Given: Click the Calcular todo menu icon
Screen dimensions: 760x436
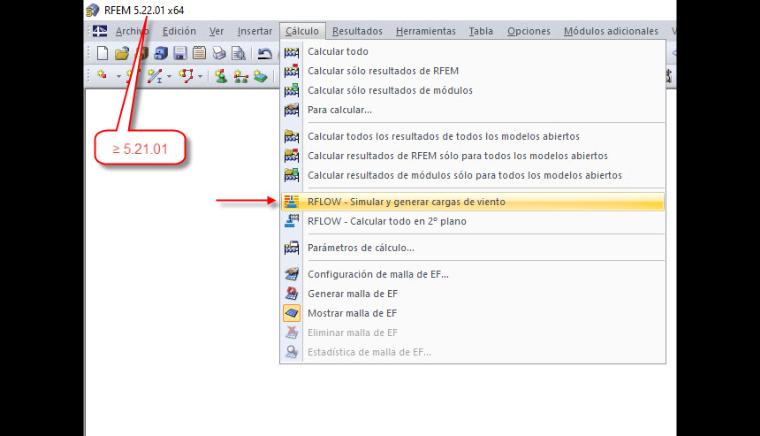Looking at the screenshot, I should coord(291,51).
